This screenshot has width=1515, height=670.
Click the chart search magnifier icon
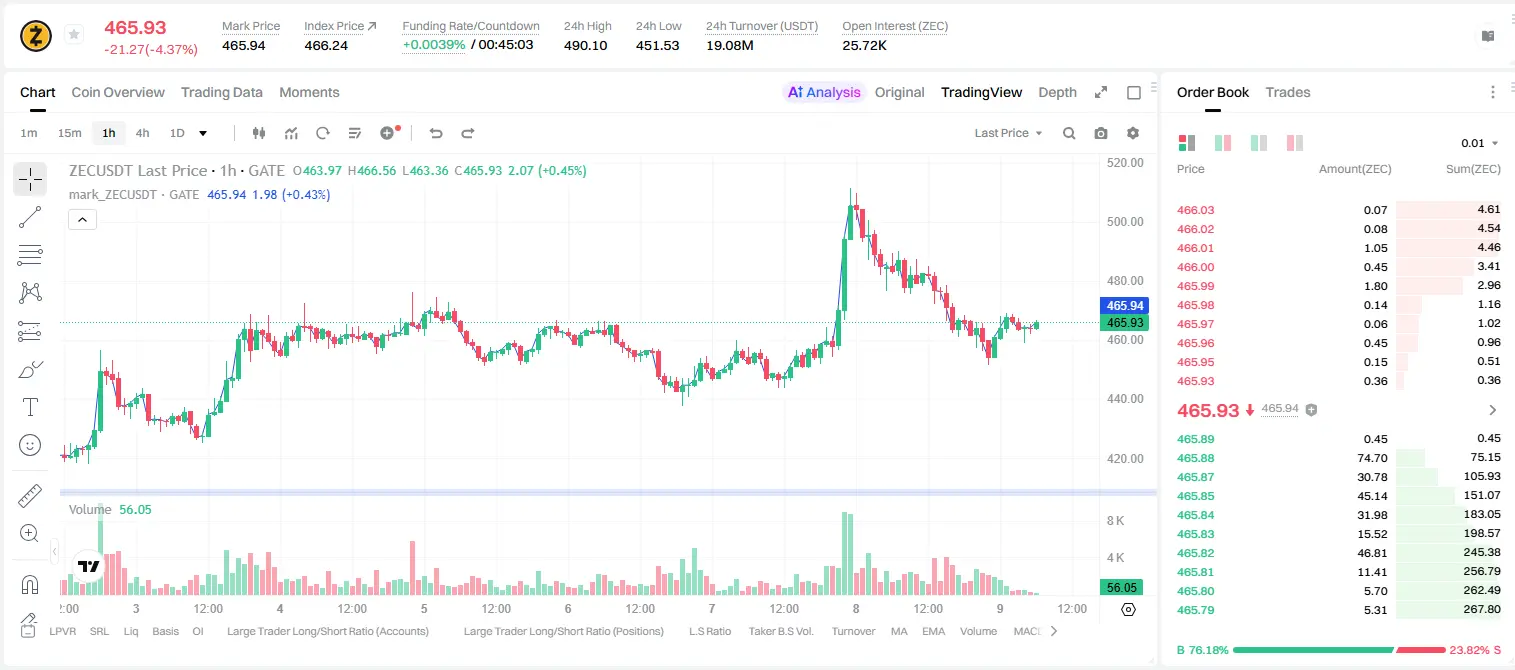(x=1069, y=133)
